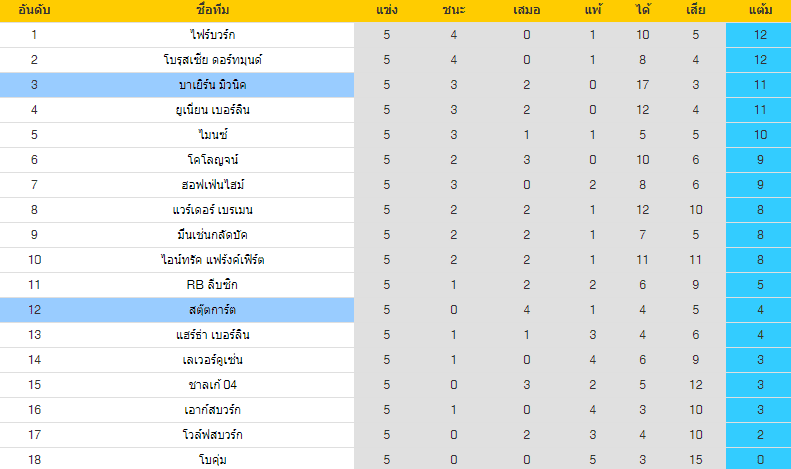Click team ชาลเก้ 04
The height and width of the screenshot is (469, 791).
click(212, 385)
